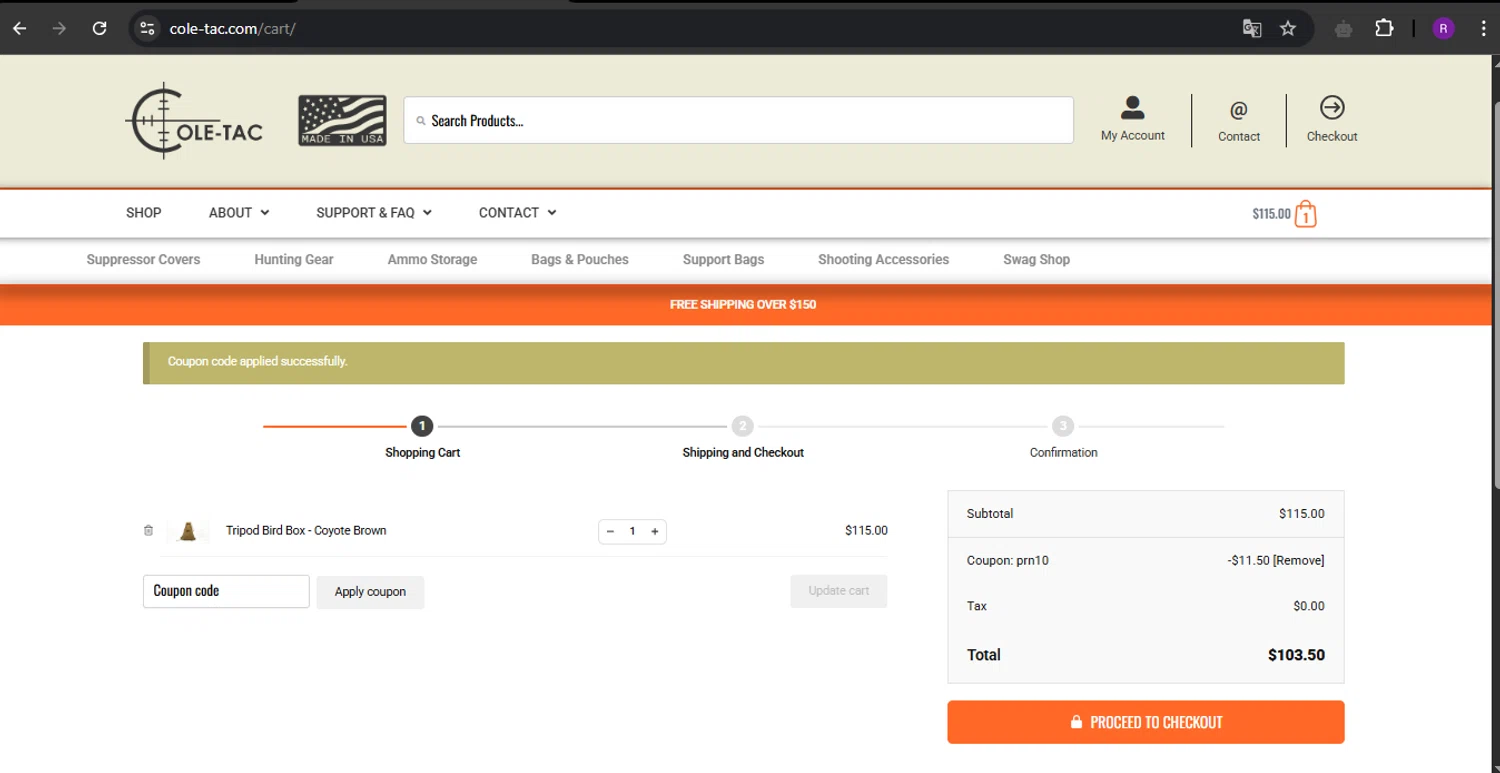Expand the SUPPORT & FAQ dropdown
This screenshot has height=773, width=1500.
coord(374,212)
